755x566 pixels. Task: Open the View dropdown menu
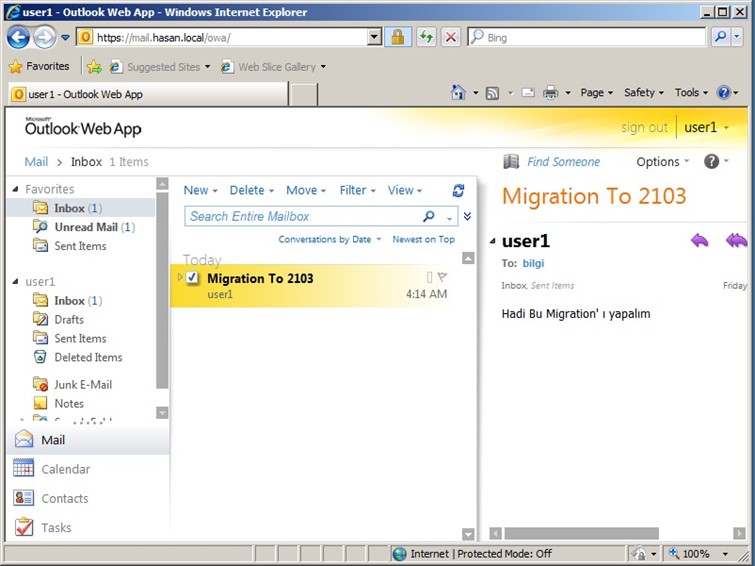405,190
